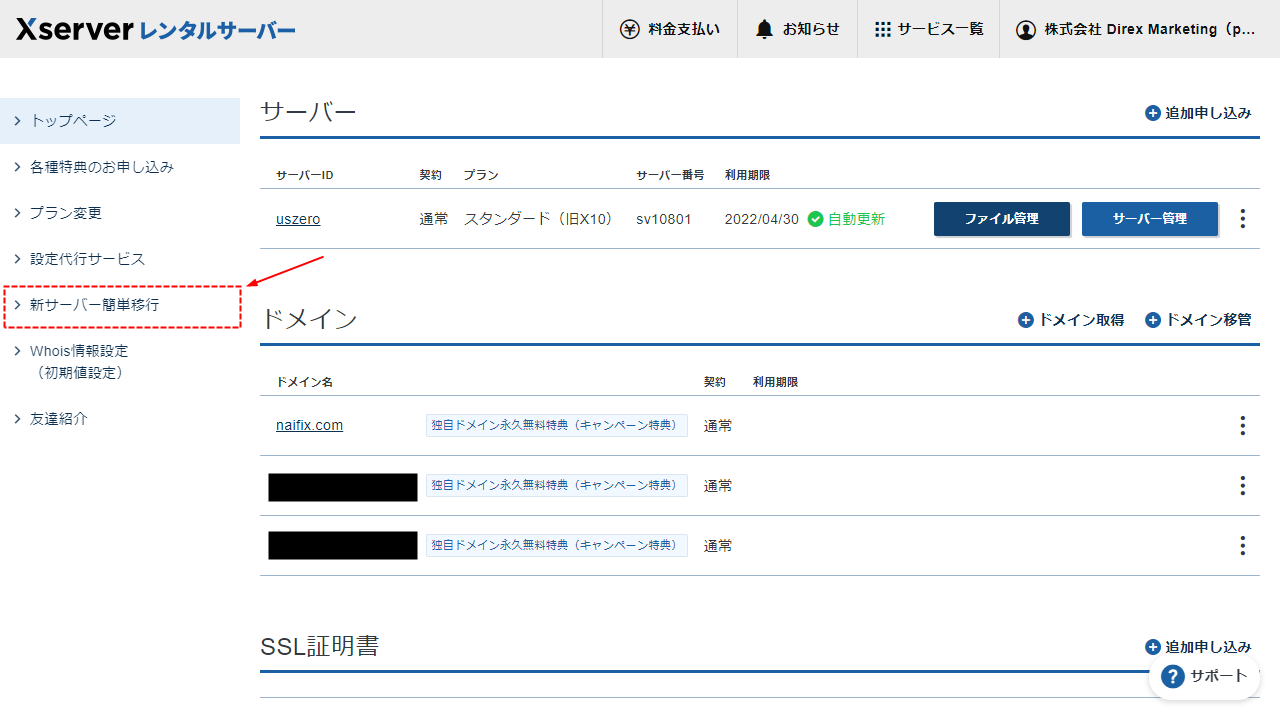
Task: Click ドメイン取得 link text
Action: 1081,320
